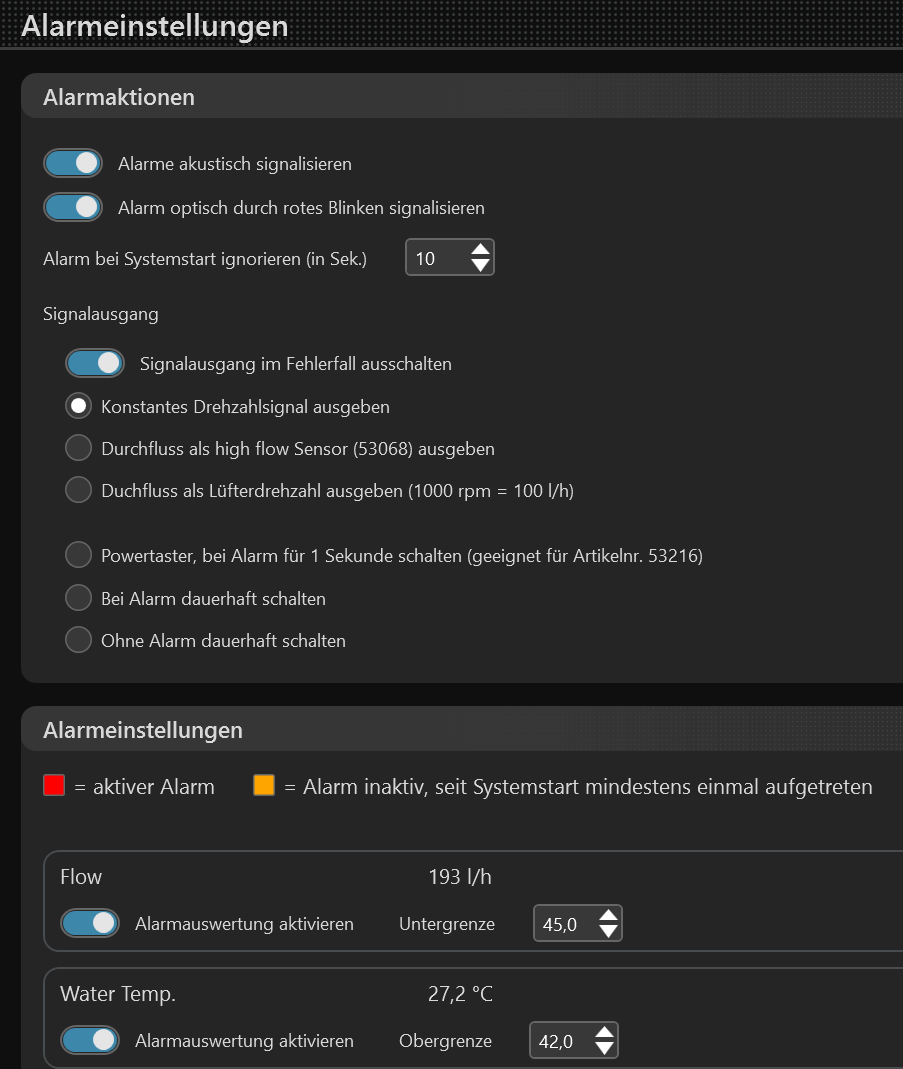Increase Systemstart ignore seconds value
The width and height of the screenshot is (903, 1069).
coord(481,249)
